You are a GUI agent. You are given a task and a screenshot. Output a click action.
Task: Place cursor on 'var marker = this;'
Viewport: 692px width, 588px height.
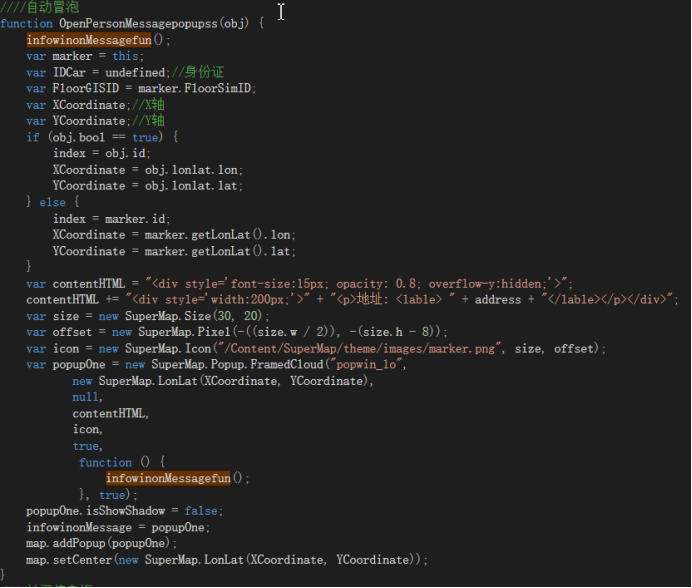pos(85,56)
